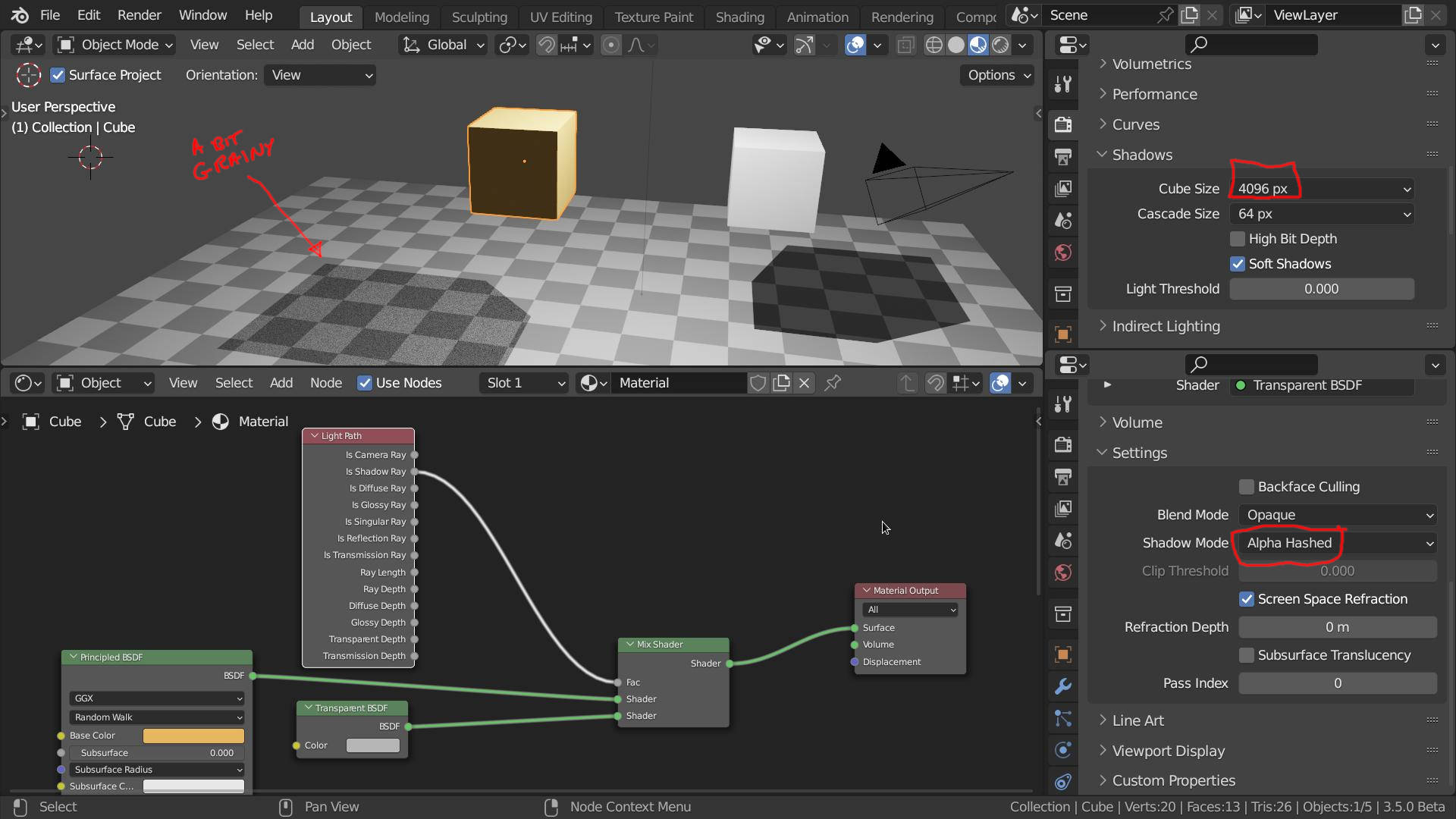
Task: Click the proportional editing falloff icon
Action: point(638,45)
